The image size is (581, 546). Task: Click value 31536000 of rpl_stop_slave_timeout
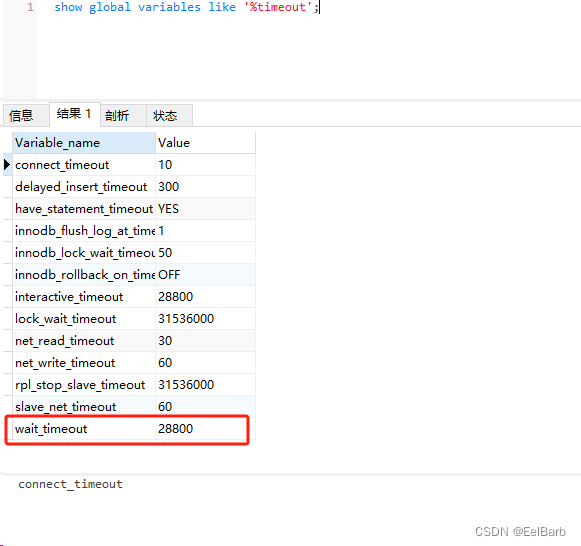tap(205, 385)
